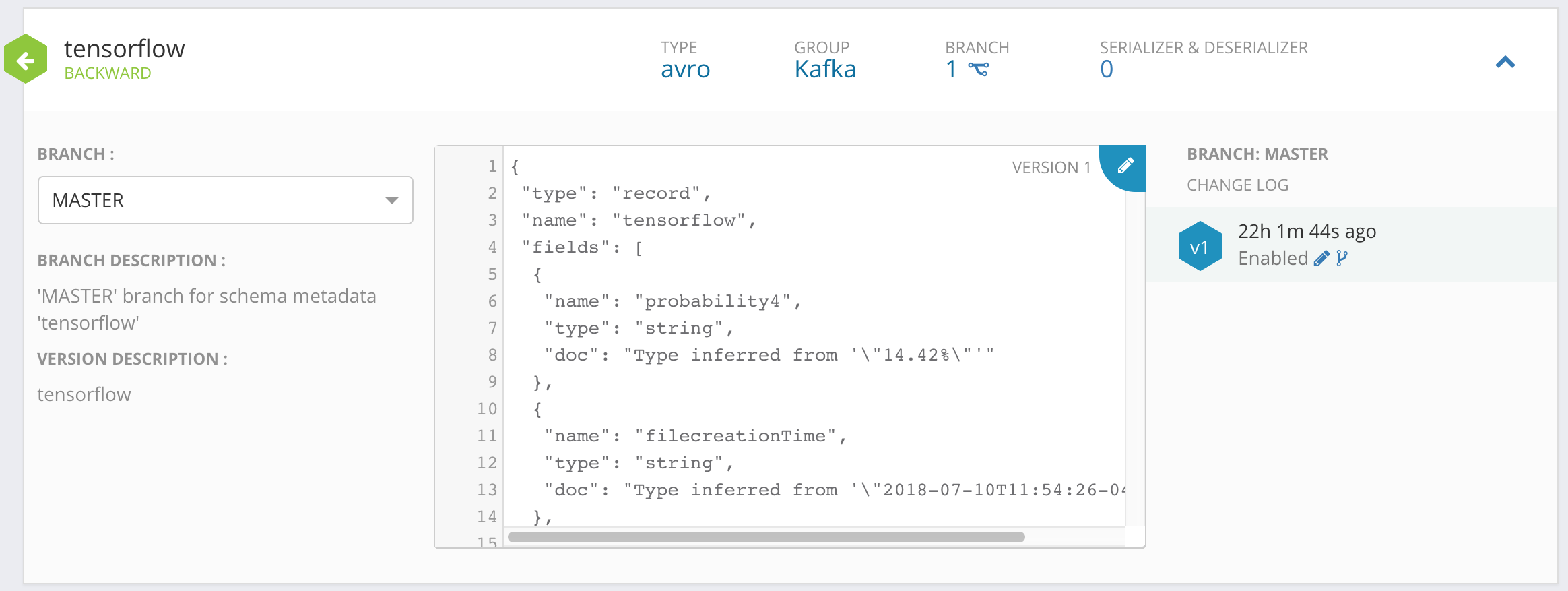Select the 22h 1m 44s ago changelog entry
Viewport: 1568px width, 591px height.
coord(1307,232)
